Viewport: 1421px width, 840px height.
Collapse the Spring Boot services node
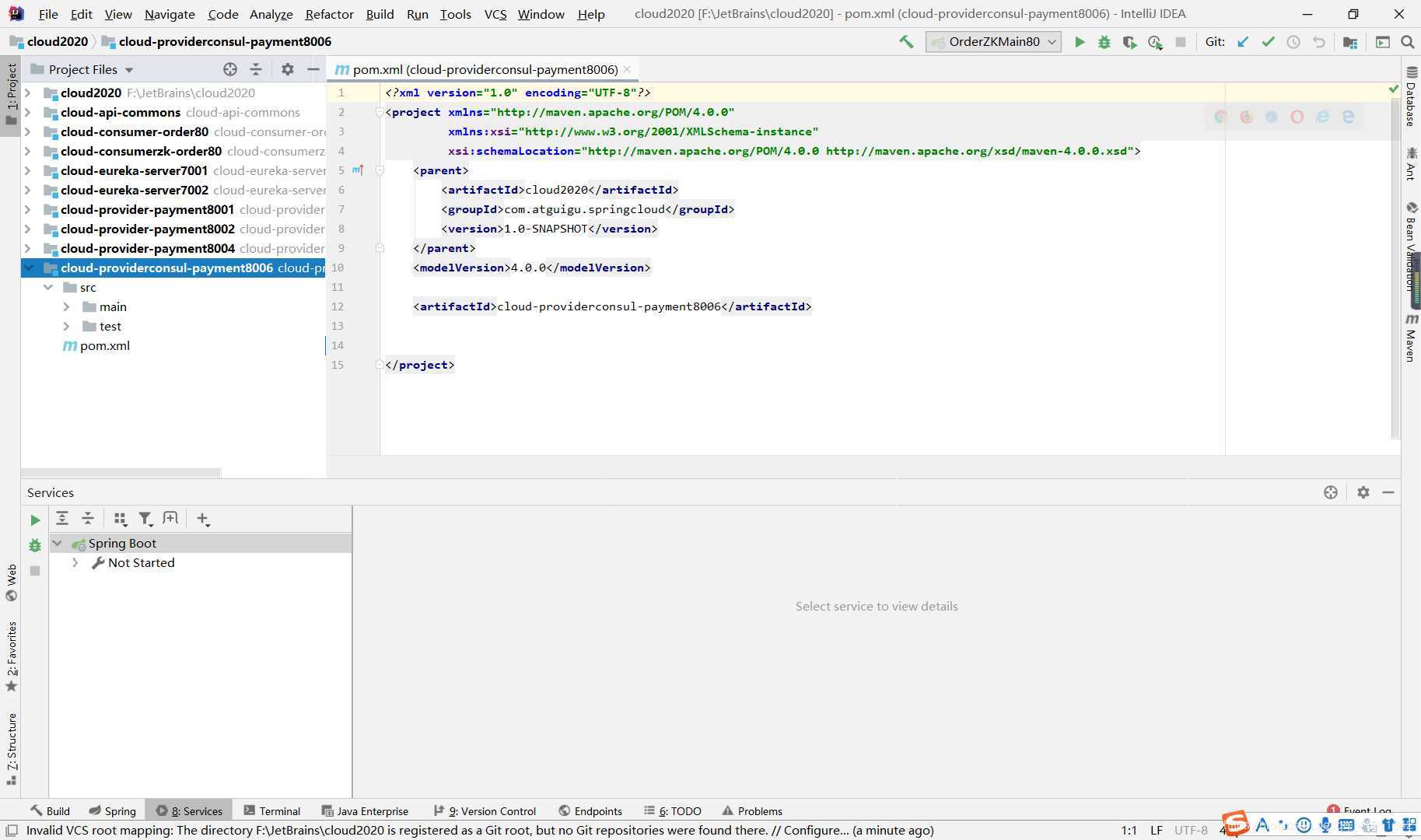[x=58, y=544]
